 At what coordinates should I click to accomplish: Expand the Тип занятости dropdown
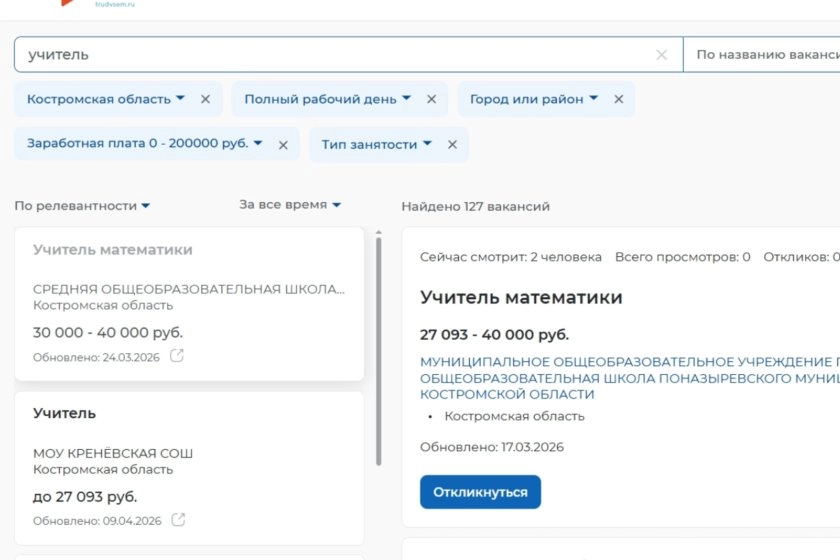click(x=427, y=144)
